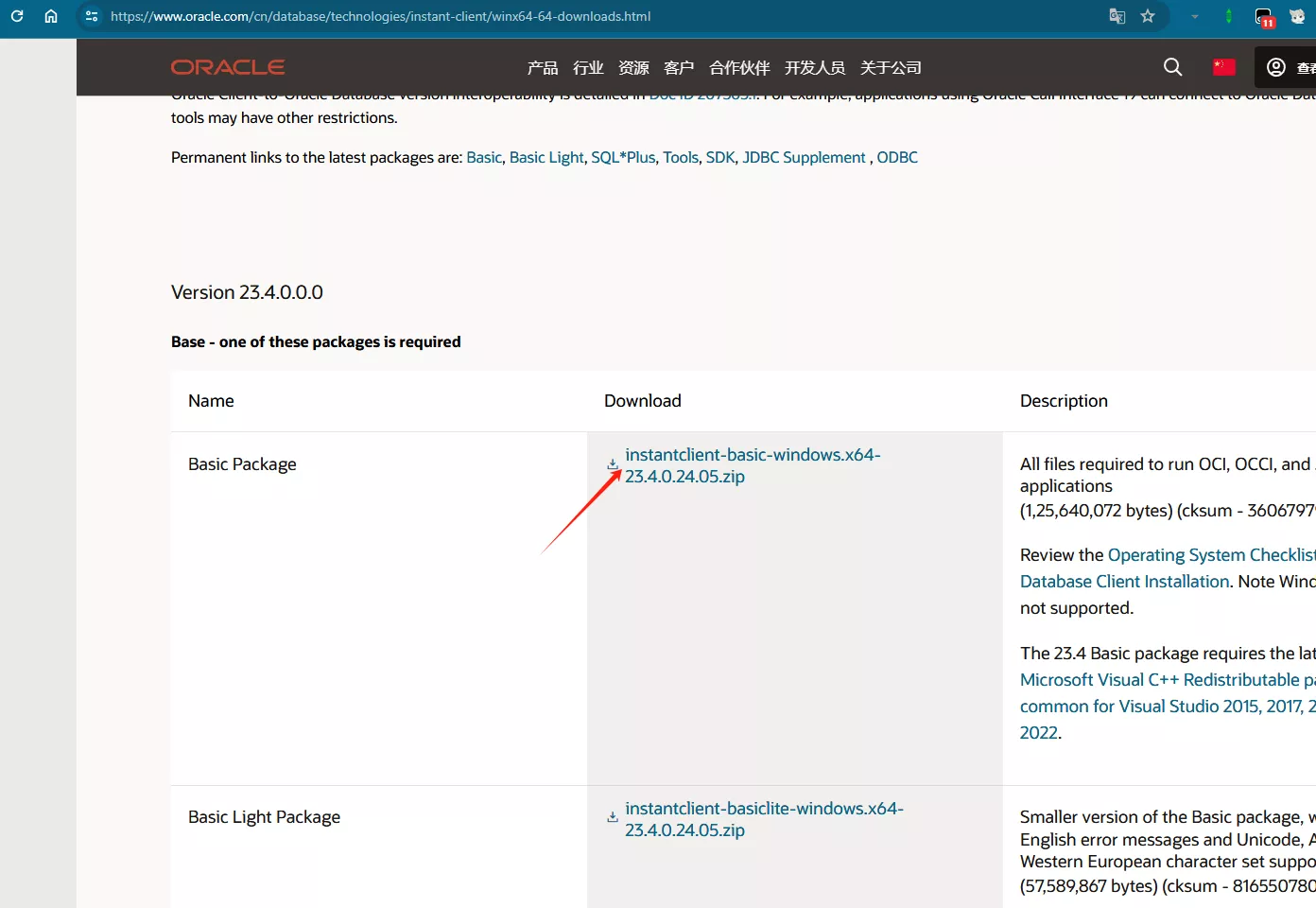The height and width of the screenshot is (908, 1316).
Task: Click the browser home icon
Action: [51, 16]
